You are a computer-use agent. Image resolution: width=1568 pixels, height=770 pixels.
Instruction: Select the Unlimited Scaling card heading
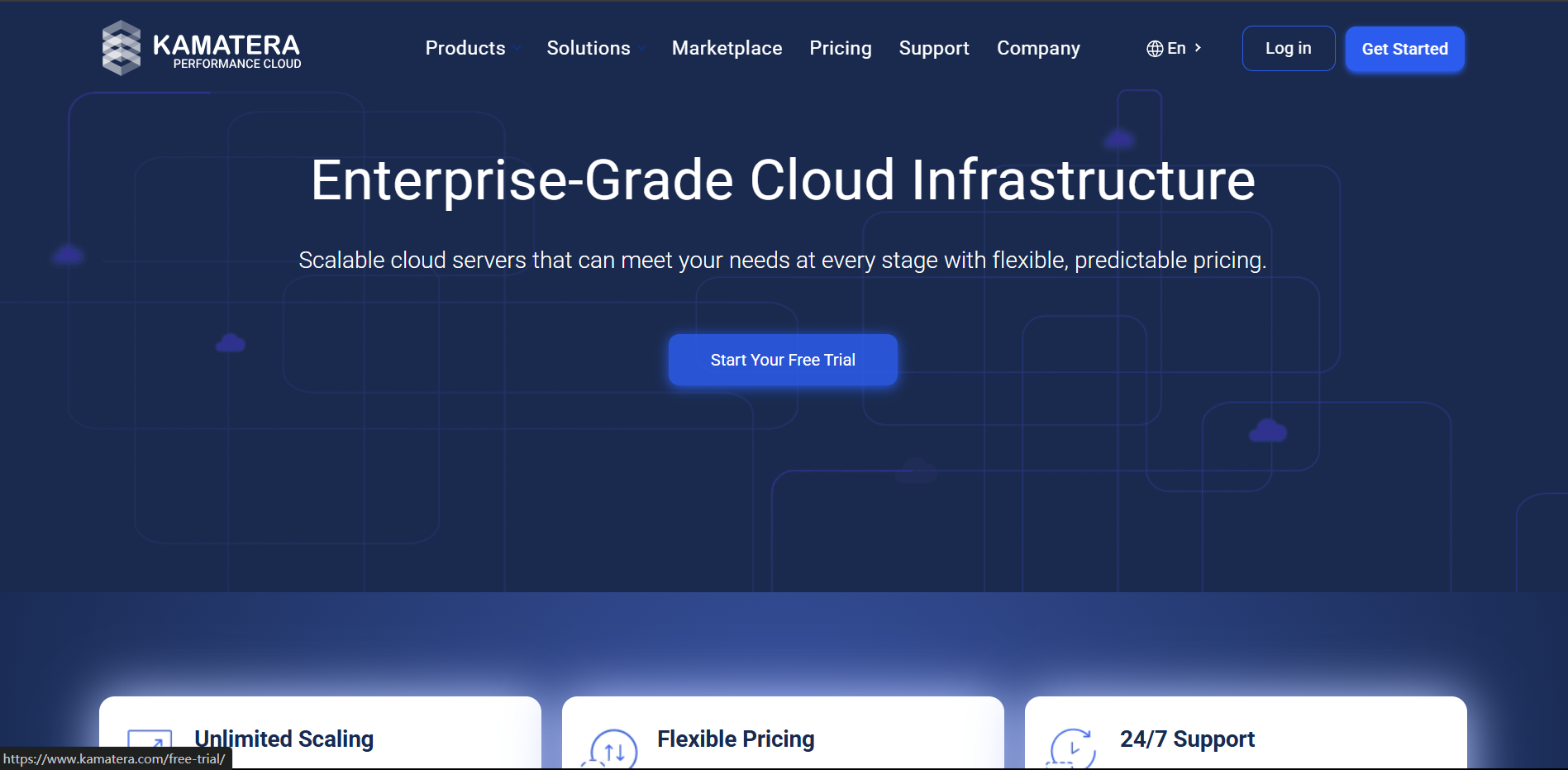click(x=284, y=739)
